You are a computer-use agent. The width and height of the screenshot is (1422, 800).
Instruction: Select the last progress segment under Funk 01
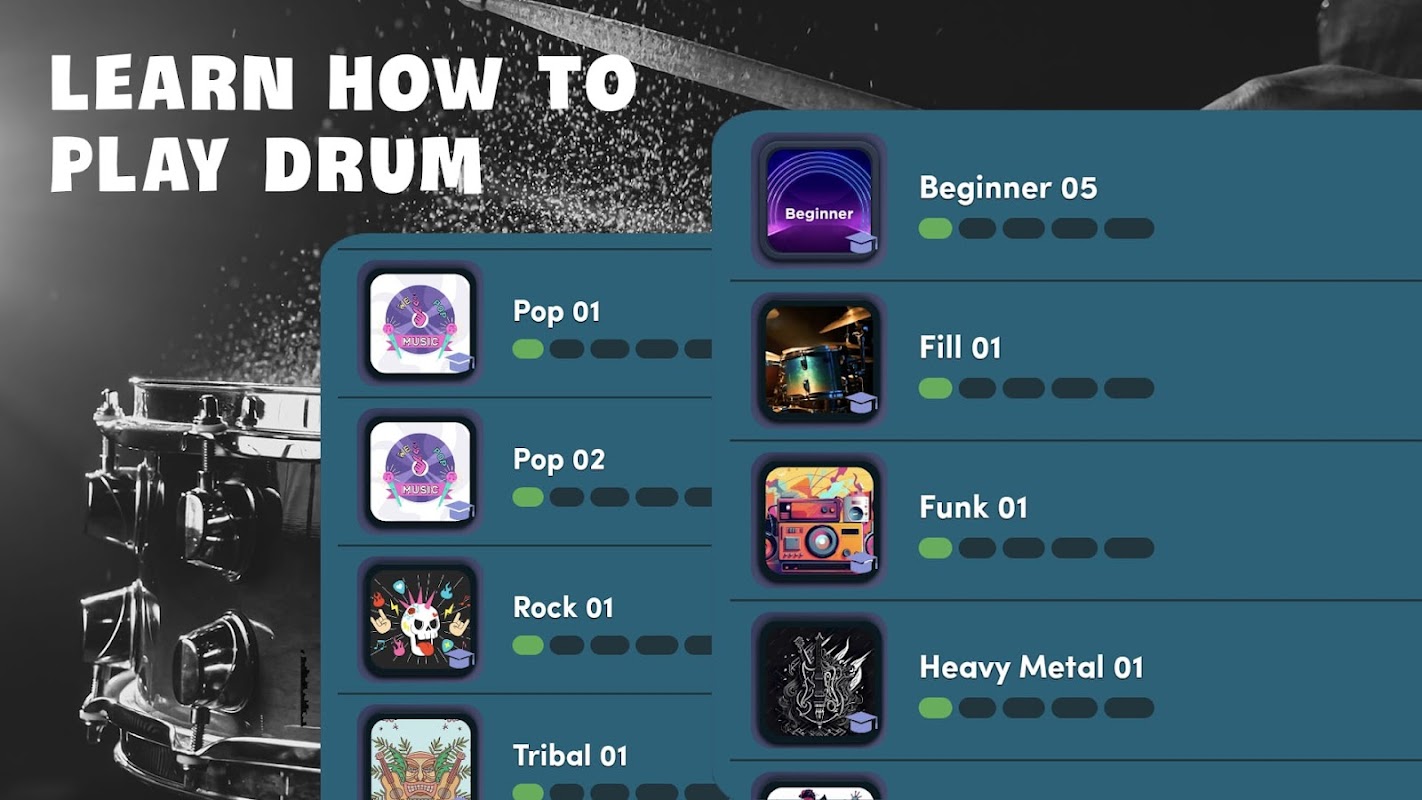pos(1129,548)
